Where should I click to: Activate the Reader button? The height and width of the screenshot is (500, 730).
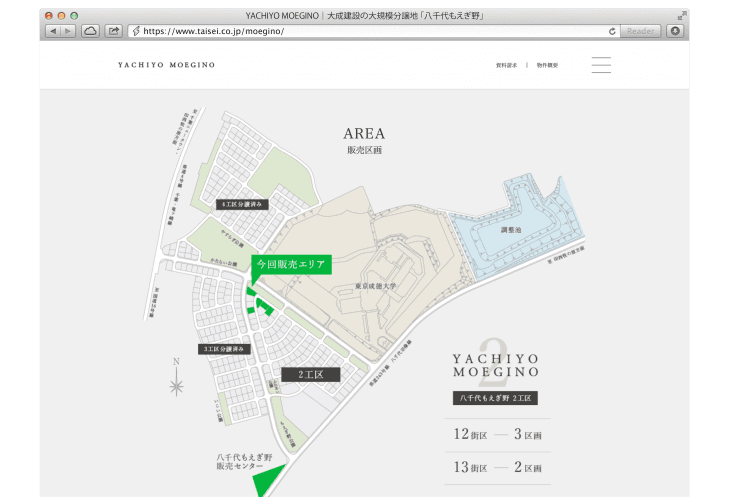[x=640, y=31]
